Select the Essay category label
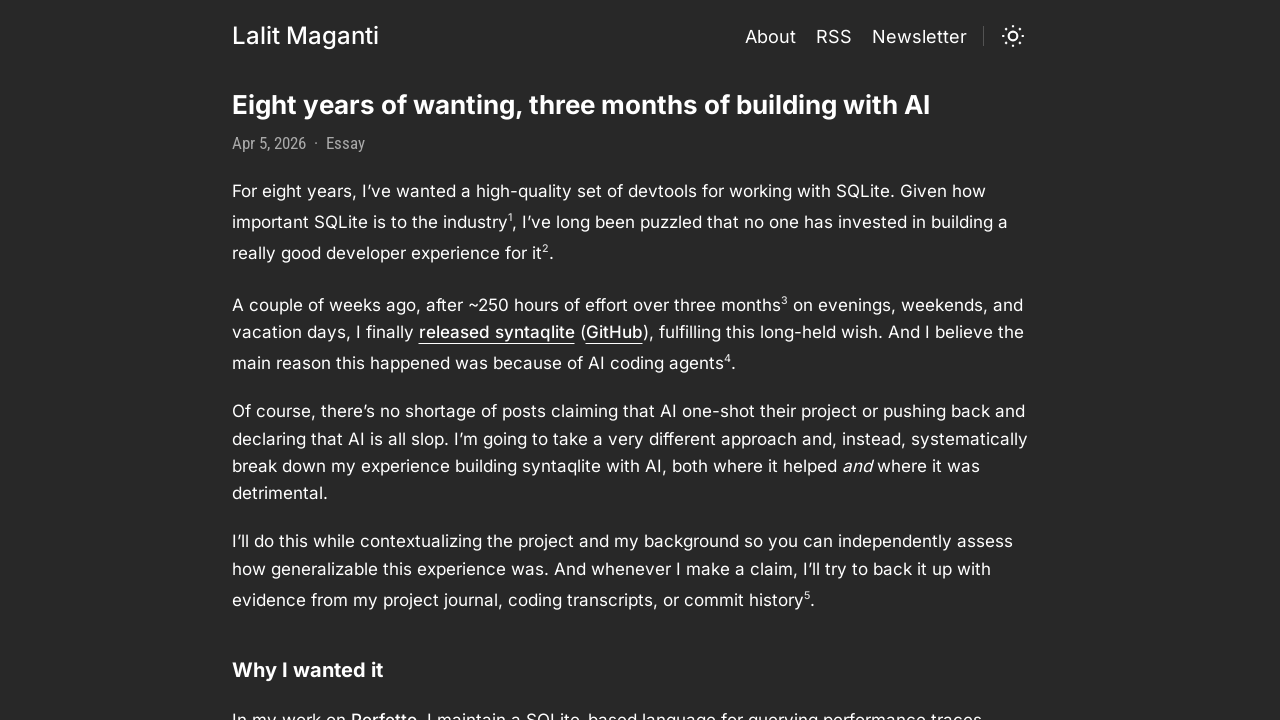This screenshot has height=720, width=1280. 345,143
